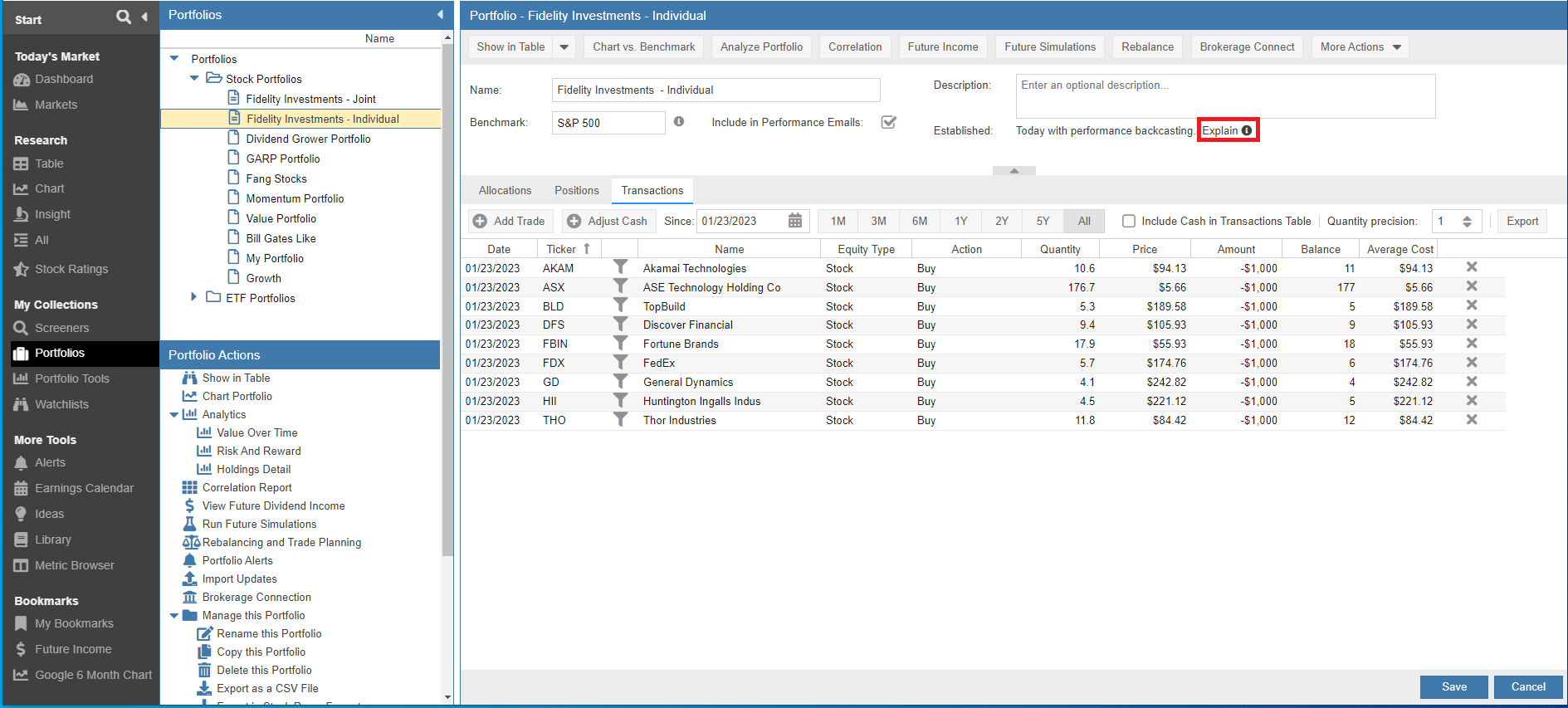1568x708 pixels.
Task: Select the 5Y time range toggle
Action: coord(1043,221)
